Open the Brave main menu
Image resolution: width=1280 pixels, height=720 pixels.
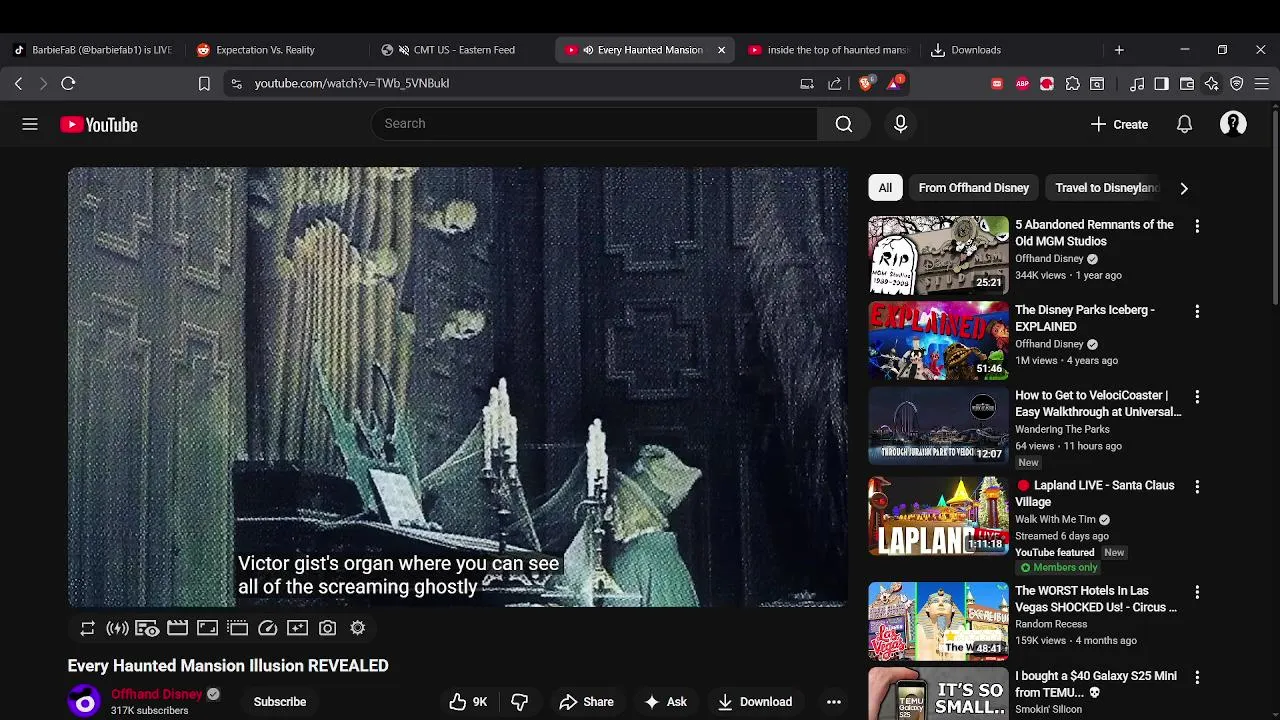pos(1262,84)
